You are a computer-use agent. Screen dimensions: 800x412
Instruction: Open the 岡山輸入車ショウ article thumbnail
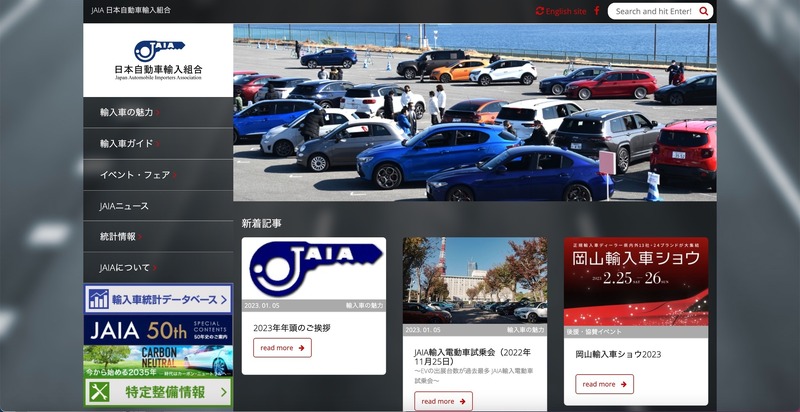click(x=635, y=268)
